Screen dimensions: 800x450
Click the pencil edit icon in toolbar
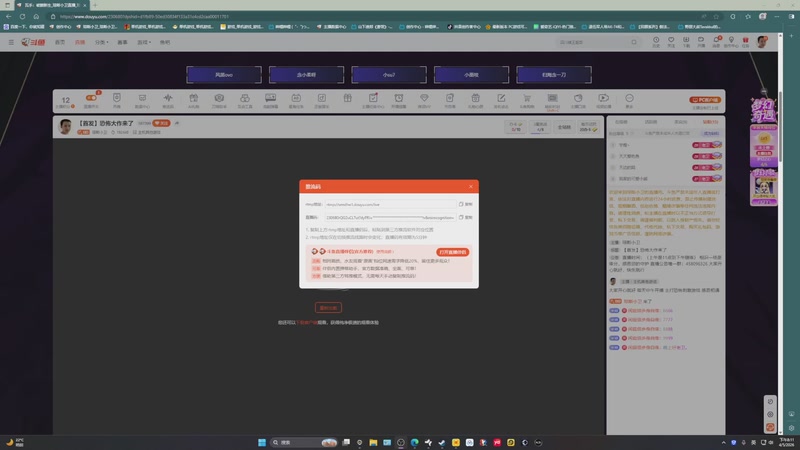coord(501,98)
